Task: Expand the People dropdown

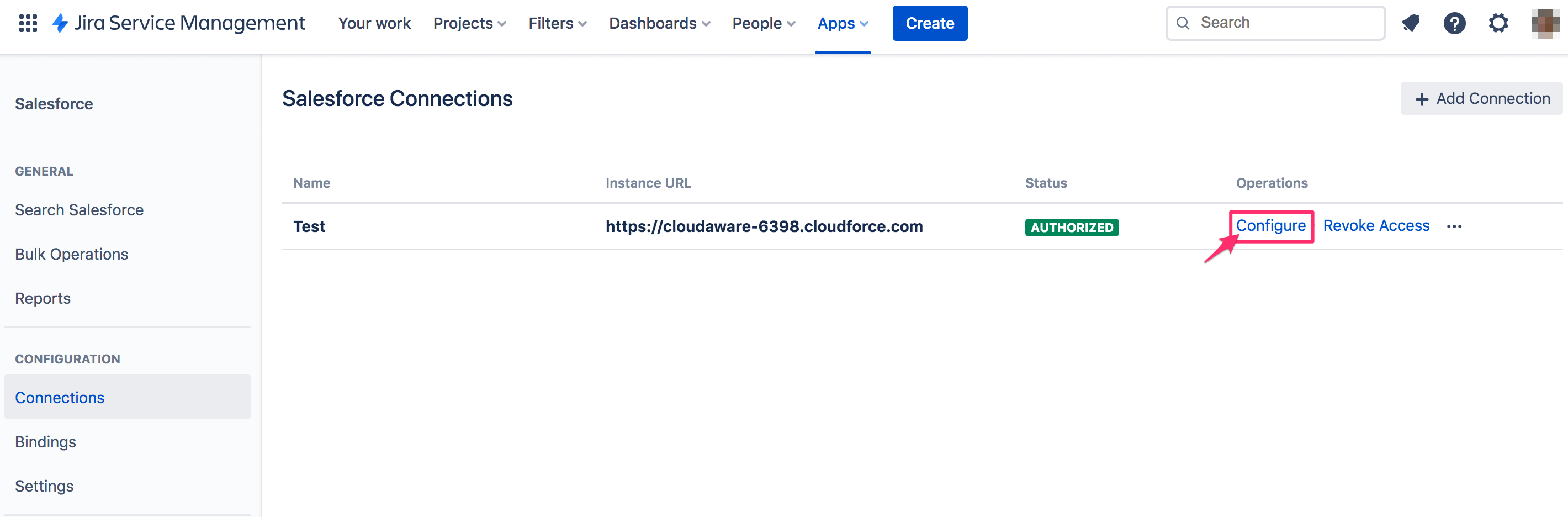Action: [764, 23]
